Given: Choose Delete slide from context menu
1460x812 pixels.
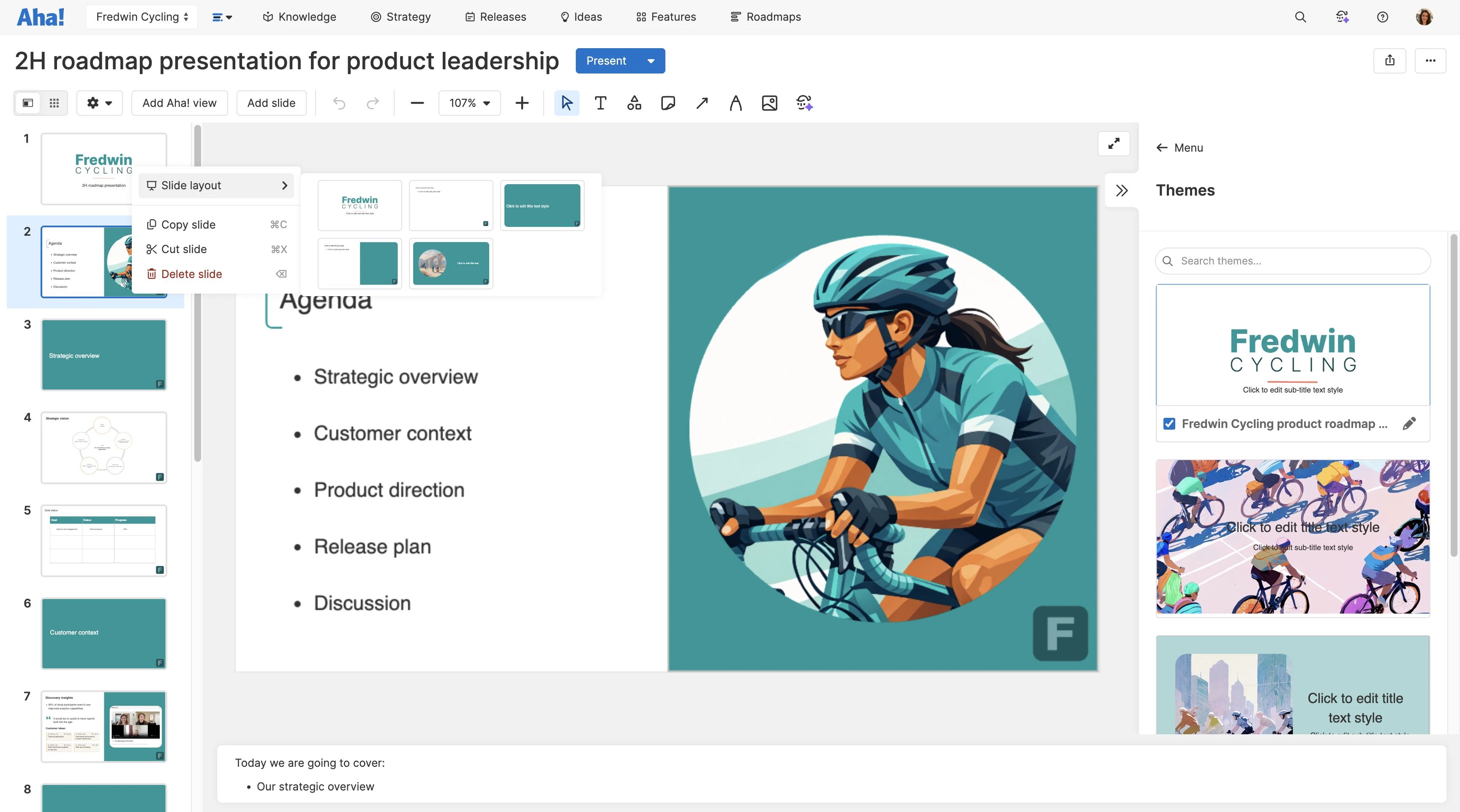Looking at the screenshot, I should point(191,274).
